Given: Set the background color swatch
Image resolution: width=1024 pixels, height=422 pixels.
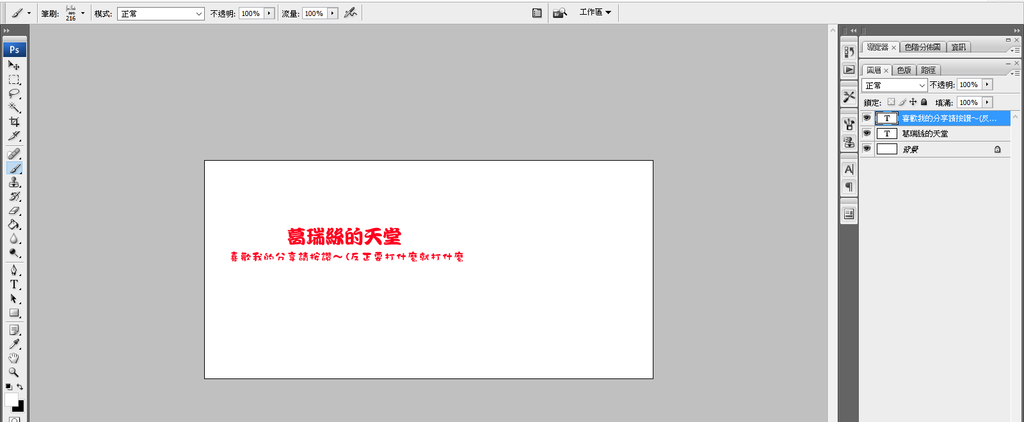Looking at the screenshot, I should (20, 406).
